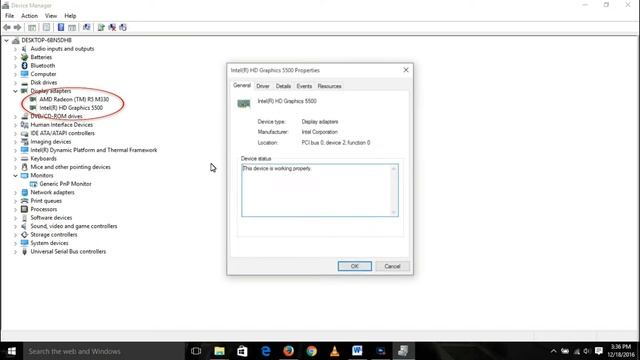Select AMD Radeon (TM) R5 M330

coord(74,99)
